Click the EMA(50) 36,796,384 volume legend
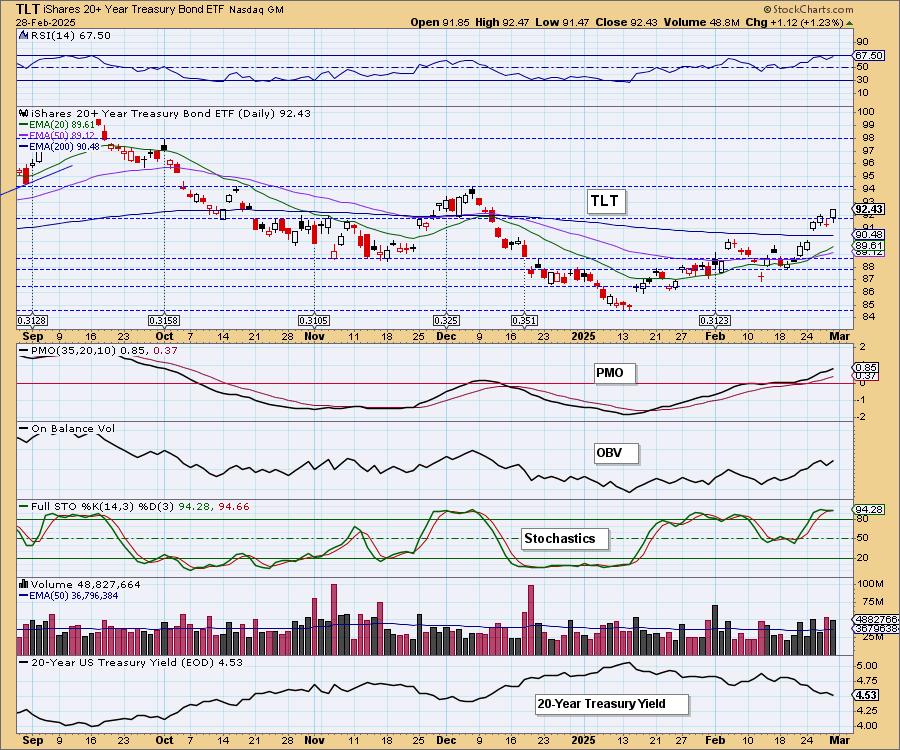The height and width of the screenshot is (750, 900). [74, 596]
